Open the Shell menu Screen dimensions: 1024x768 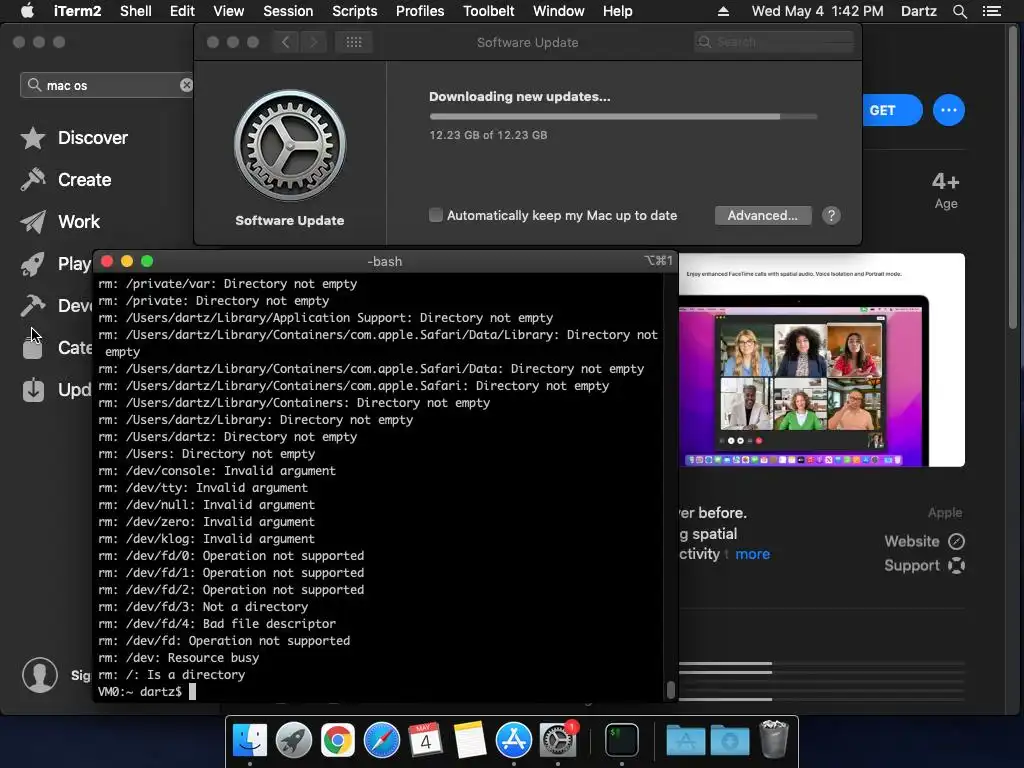point(136,11)
